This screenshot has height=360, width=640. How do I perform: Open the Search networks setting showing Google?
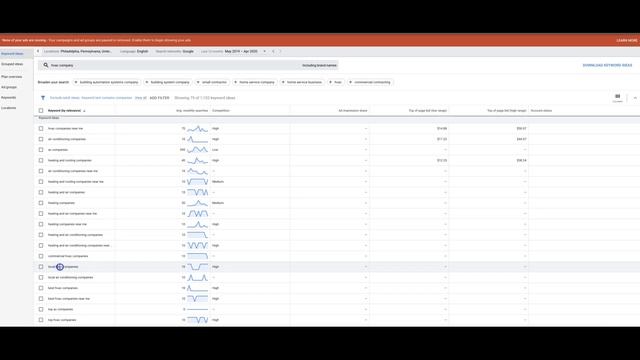point(175,51)
